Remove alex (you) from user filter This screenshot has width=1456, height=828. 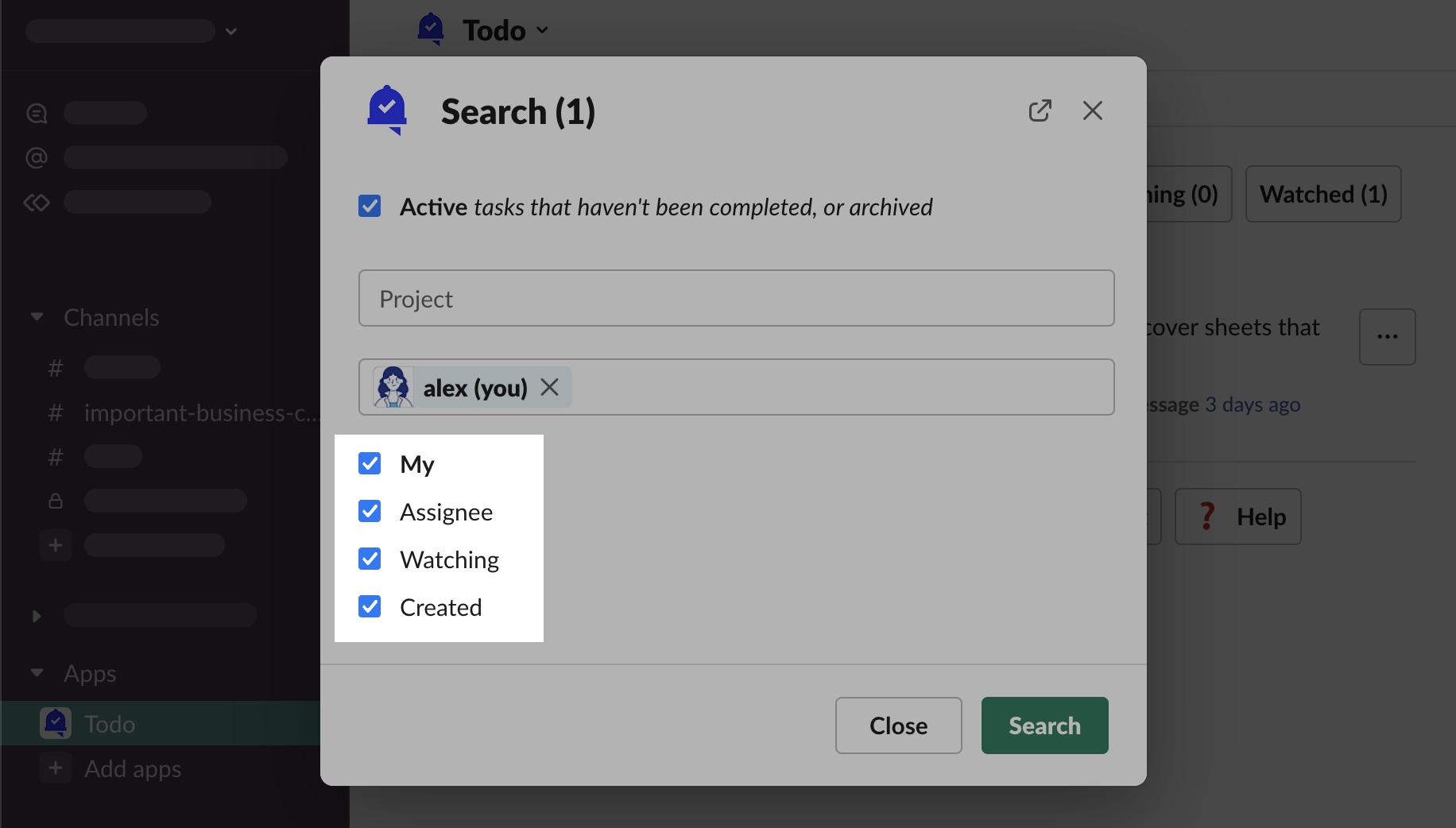(x=549, y=387)
